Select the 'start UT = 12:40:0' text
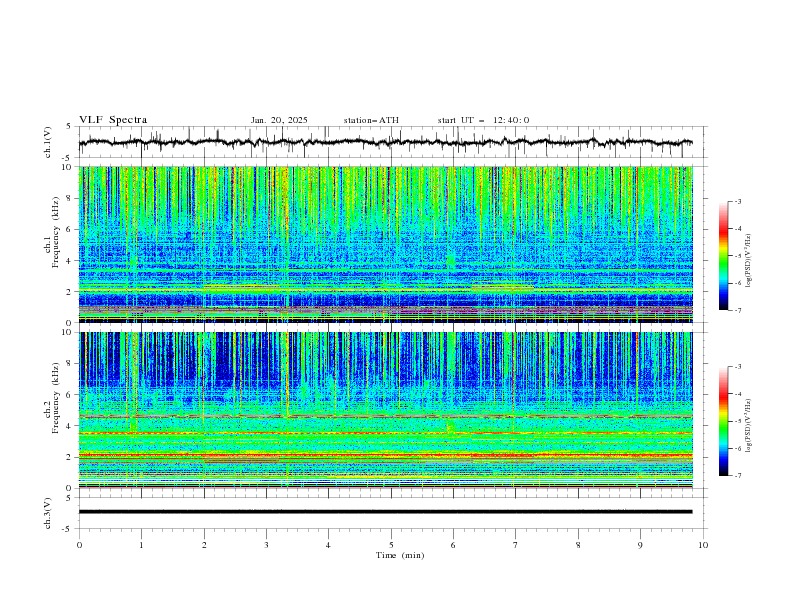This screenshot has height=612, width=792. point(483,120)
